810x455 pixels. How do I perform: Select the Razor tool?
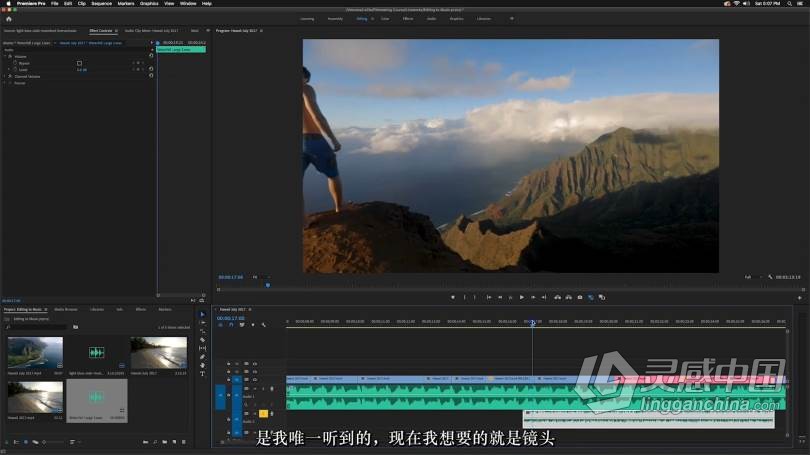tap(202, 340)
